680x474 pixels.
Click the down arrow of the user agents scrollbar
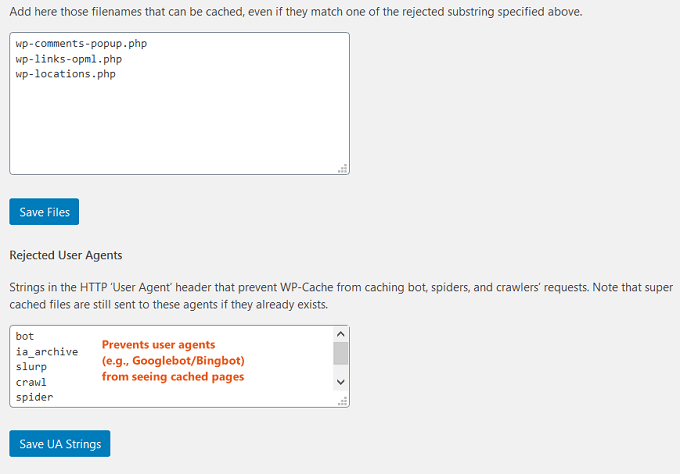point(340,382)
